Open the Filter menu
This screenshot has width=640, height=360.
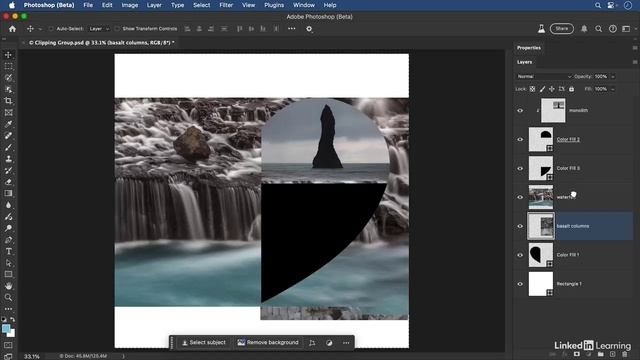point(226,5)
